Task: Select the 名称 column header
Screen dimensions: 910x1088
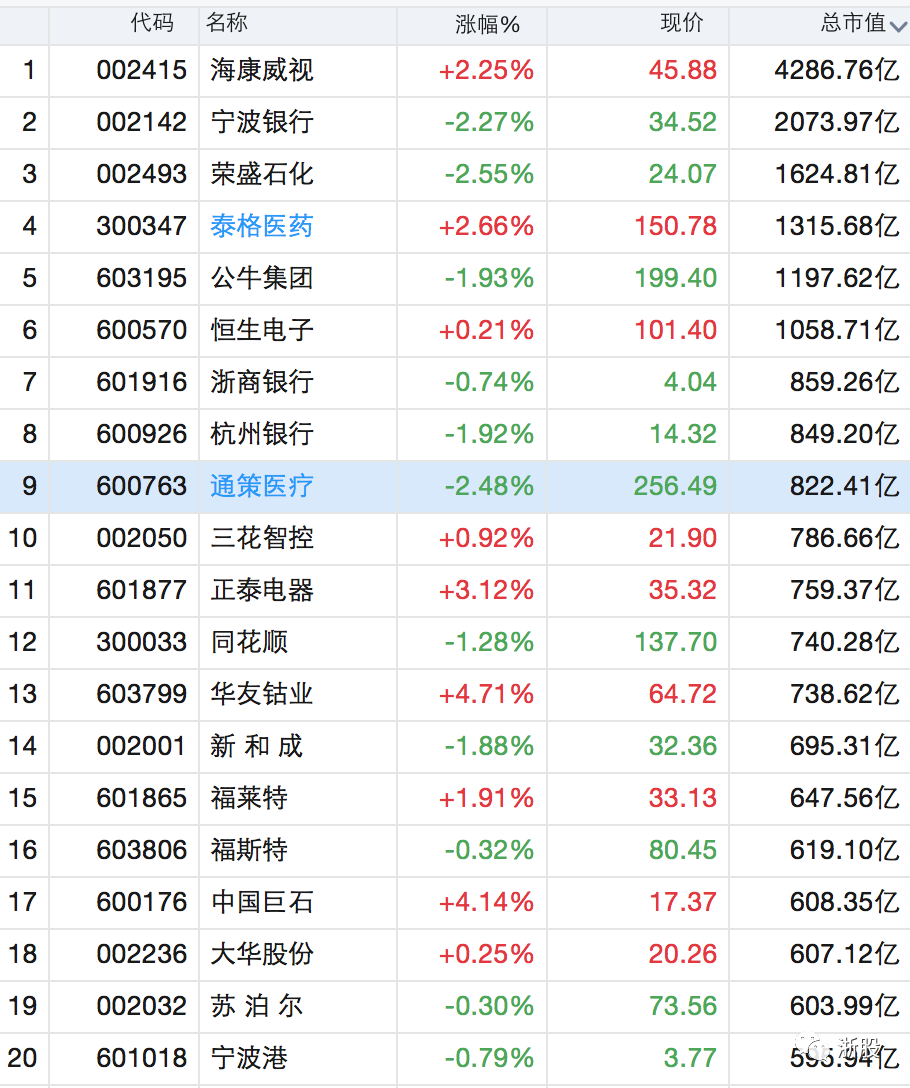Action: click(227, 23)
